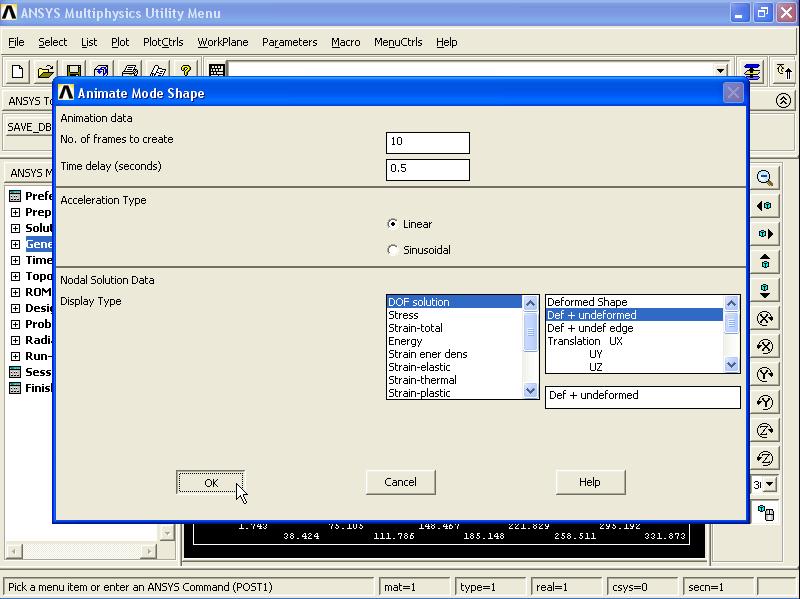Screen dimensions: 800x599
Task: Click the Open ANSYS file icon
Action: pyautogui.click(x=45, y=71)
